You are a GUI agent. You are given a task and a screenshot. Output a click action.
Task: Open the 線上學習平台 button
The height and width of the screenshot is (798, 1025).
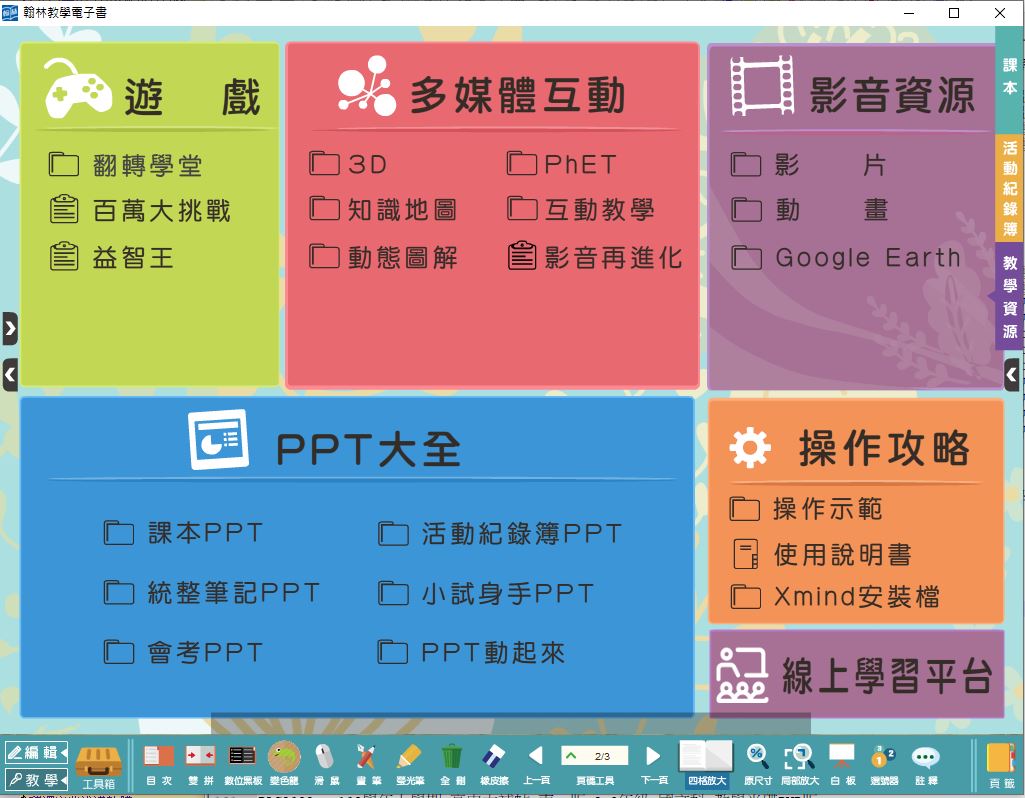(x=856, y=675)
